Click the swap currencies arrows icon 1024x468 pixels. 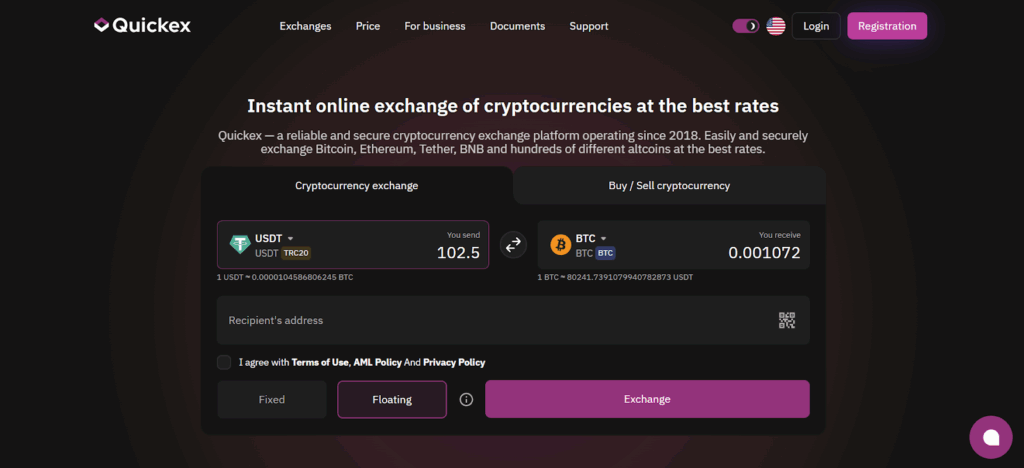tap(513, 244)
